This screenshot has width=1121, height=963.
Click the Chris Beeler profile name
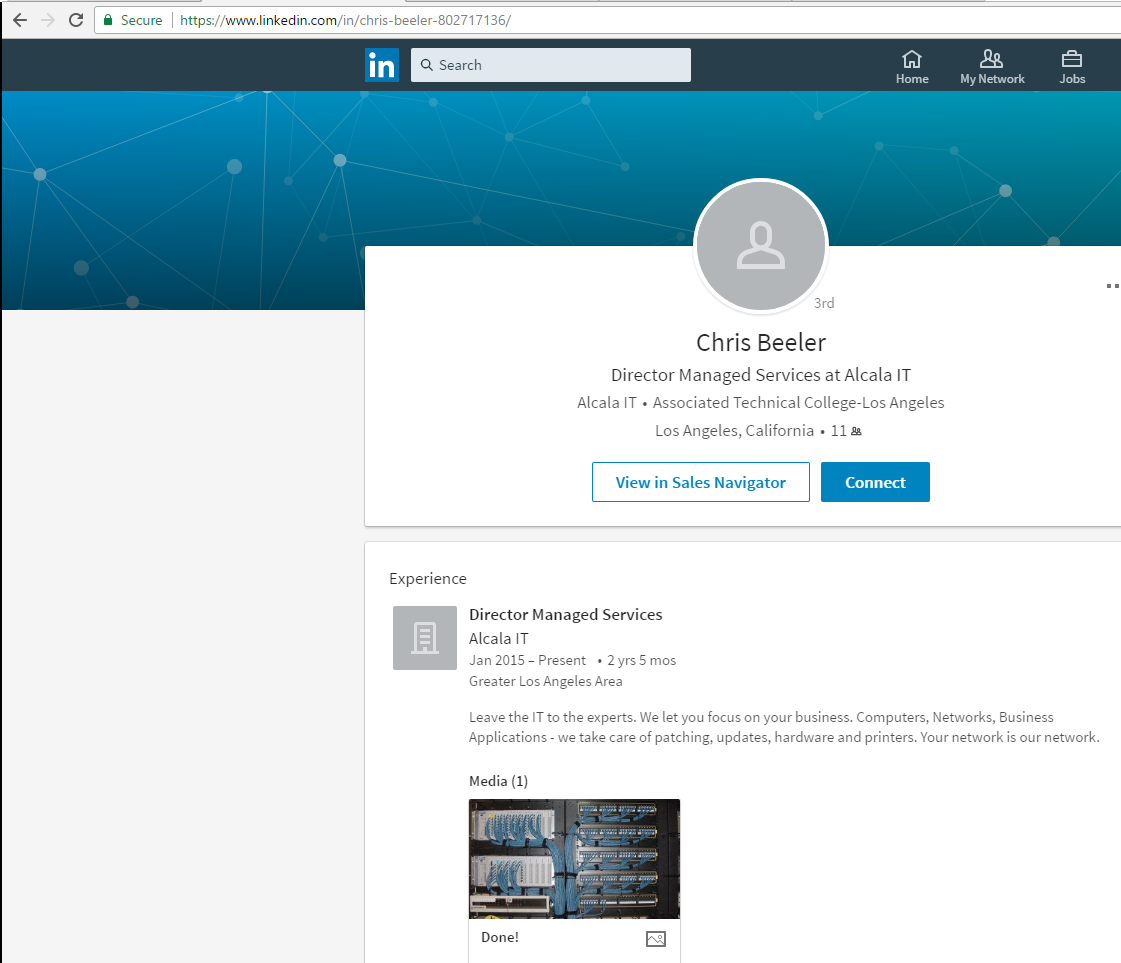coord(761,342)
